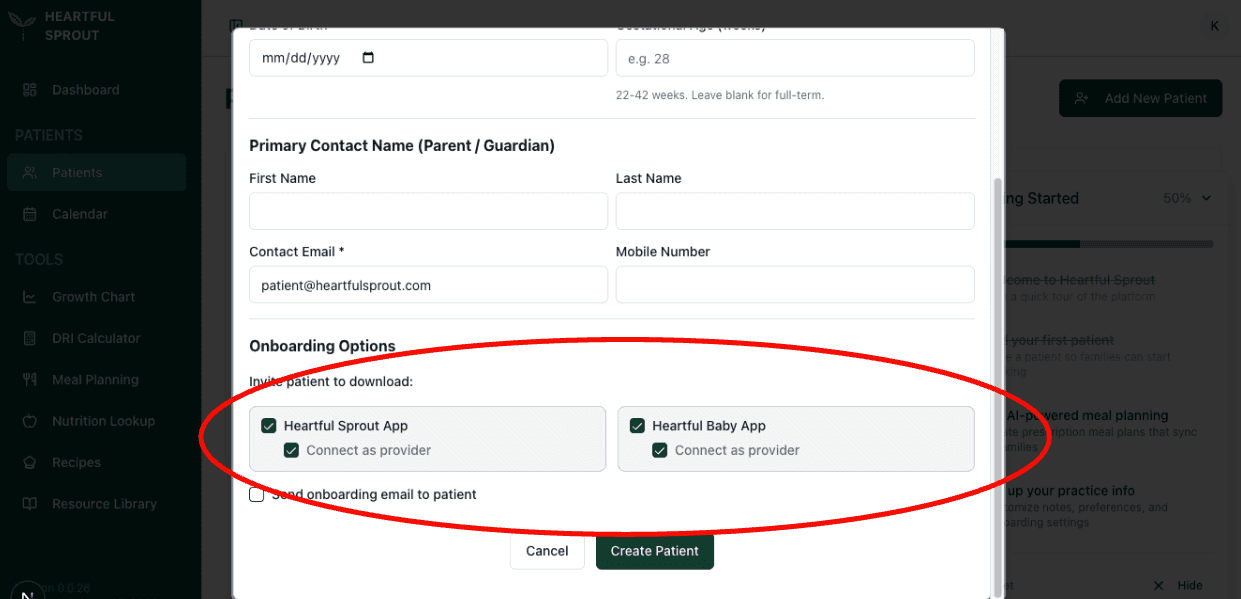The width and height of the screenshot is (1241, 599).
Task: Check Send onboarding email to patient
Action: tap(257, 494)
